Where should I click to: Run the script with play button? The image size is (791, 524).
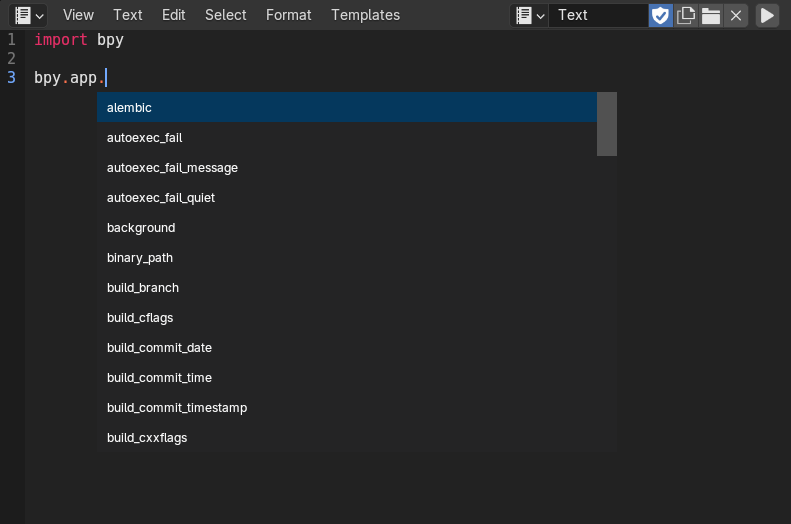coord(767,15)
